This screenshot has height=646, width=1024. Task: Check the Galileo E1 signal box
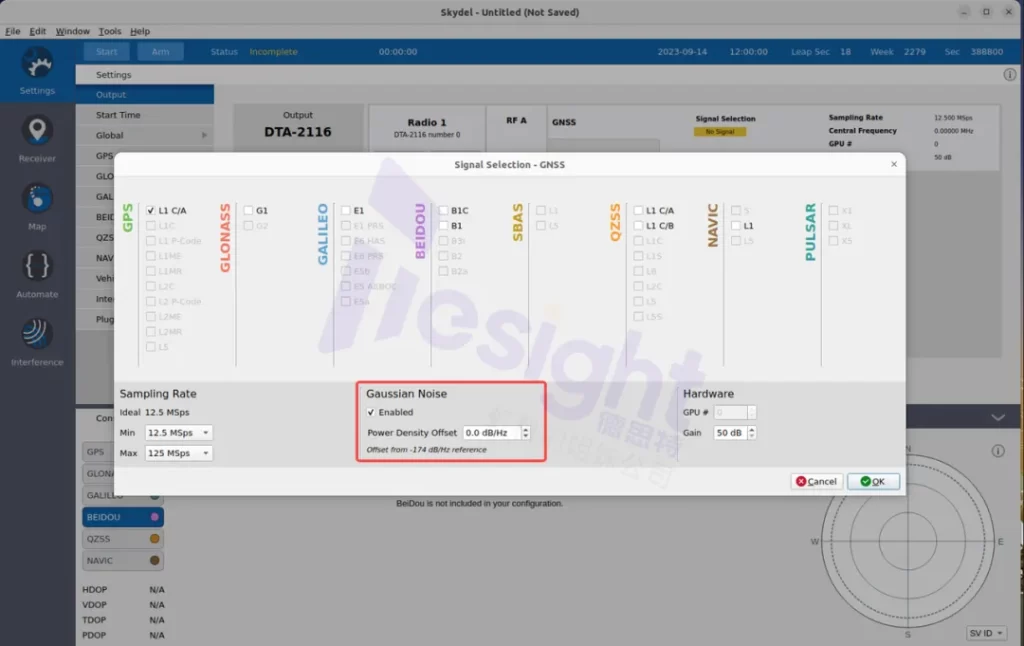[x=346, y=211]
